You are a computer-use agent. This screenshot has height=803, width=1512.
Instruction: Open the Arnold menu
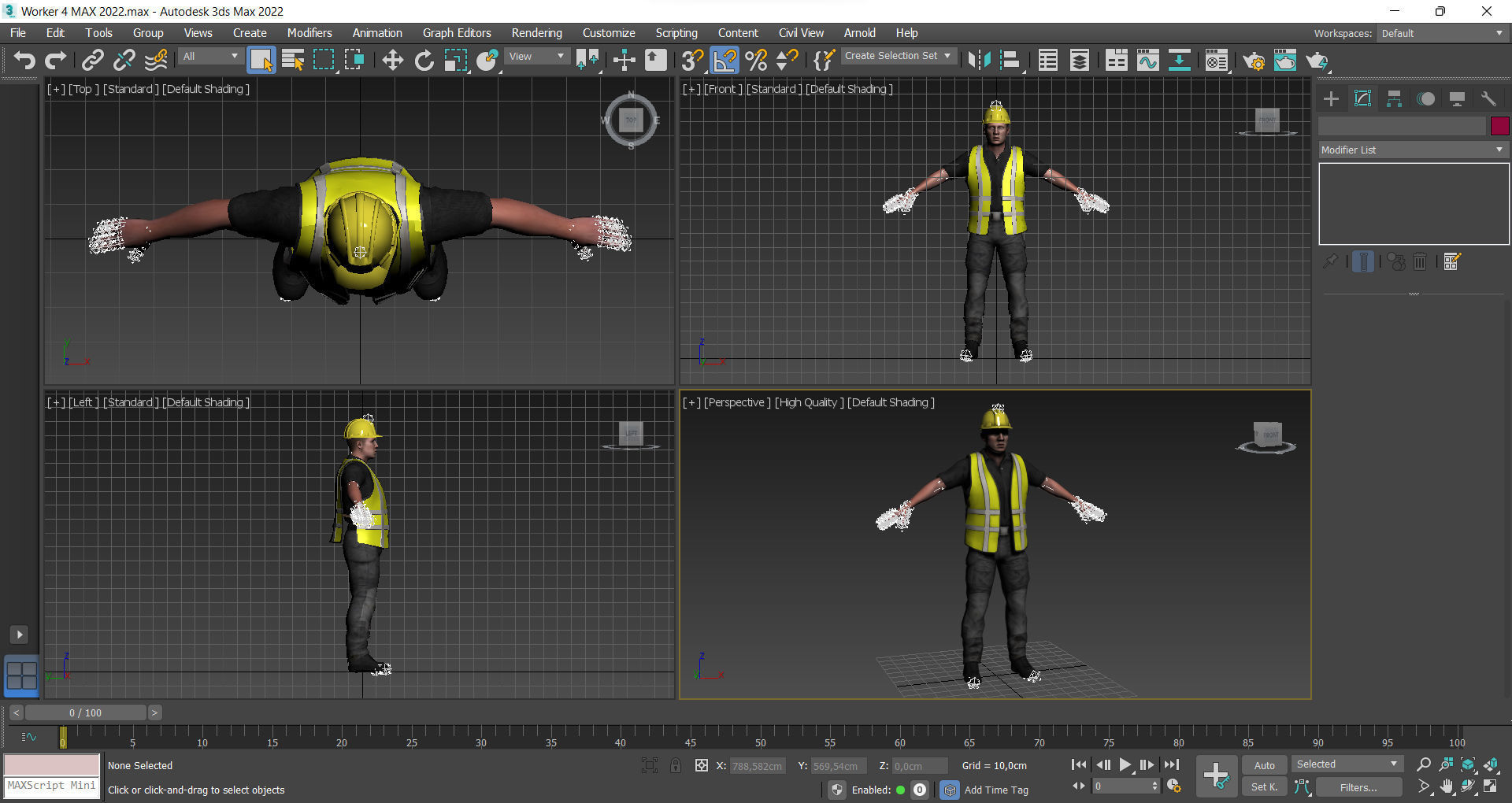[x=860, y=33]
